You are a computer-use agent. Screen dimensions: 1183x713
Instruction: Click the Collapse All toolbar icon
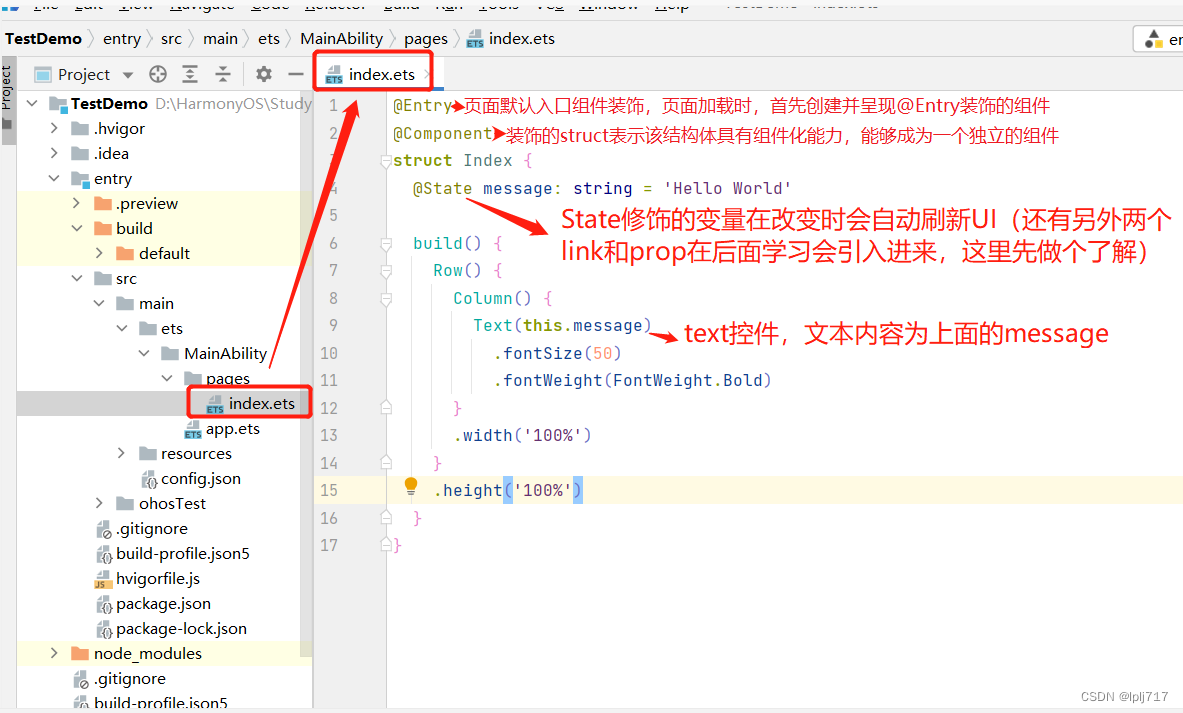(x=223, y=74)
